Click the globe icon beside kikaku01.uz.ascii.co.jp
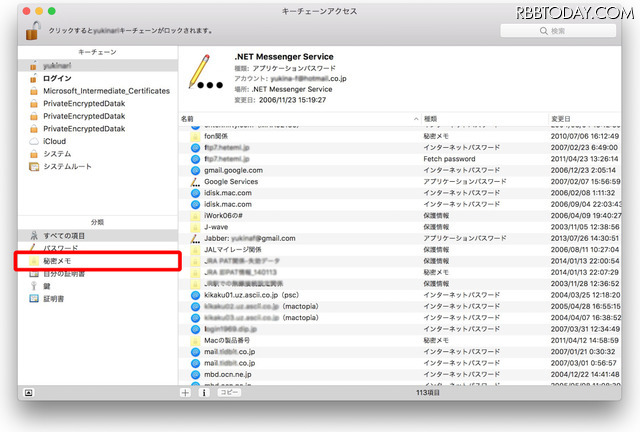The image size is (640, 432). pos(196,295)
